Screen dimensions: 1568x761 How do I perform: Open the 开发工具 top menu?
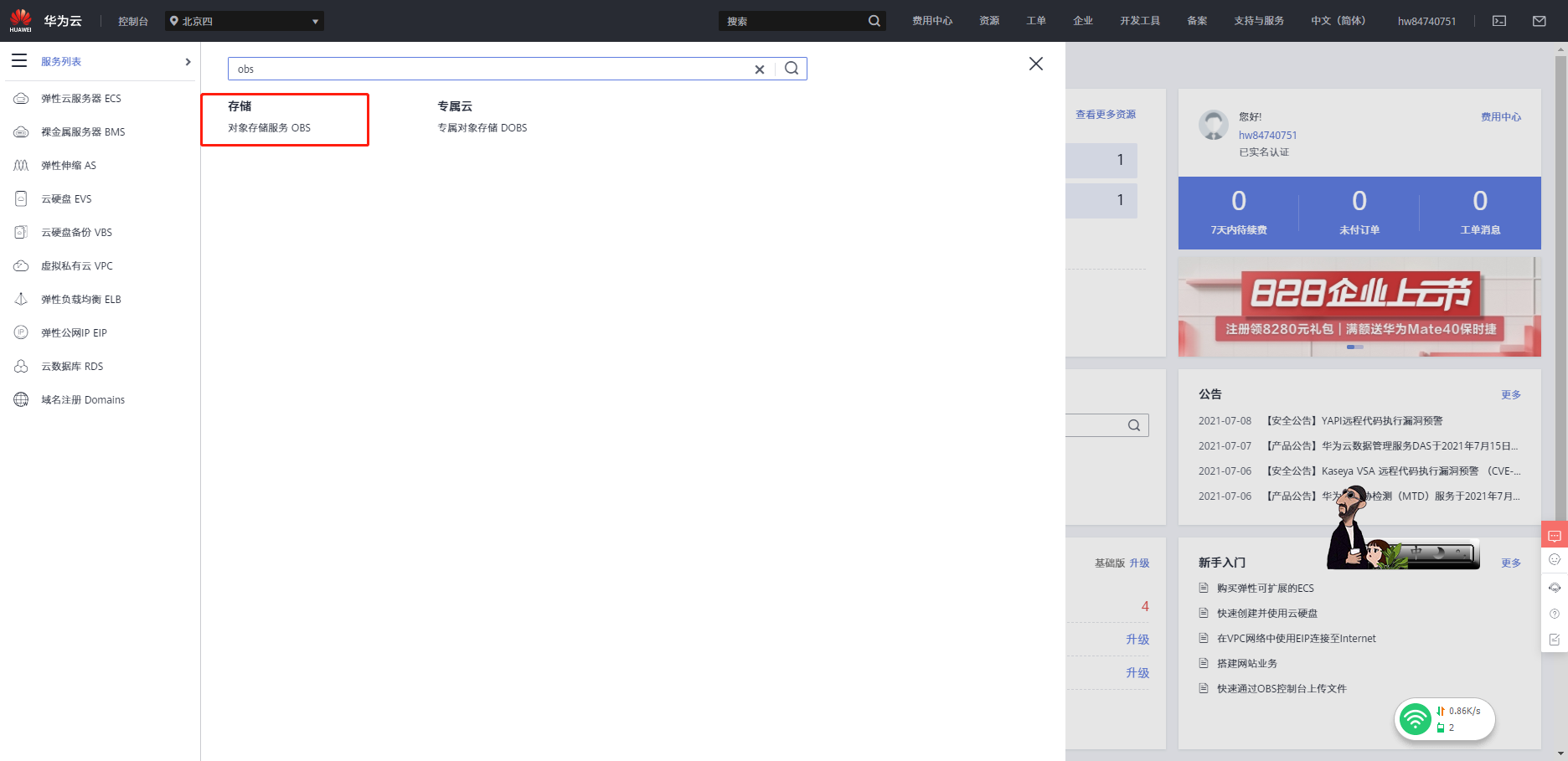[1140, 21]
